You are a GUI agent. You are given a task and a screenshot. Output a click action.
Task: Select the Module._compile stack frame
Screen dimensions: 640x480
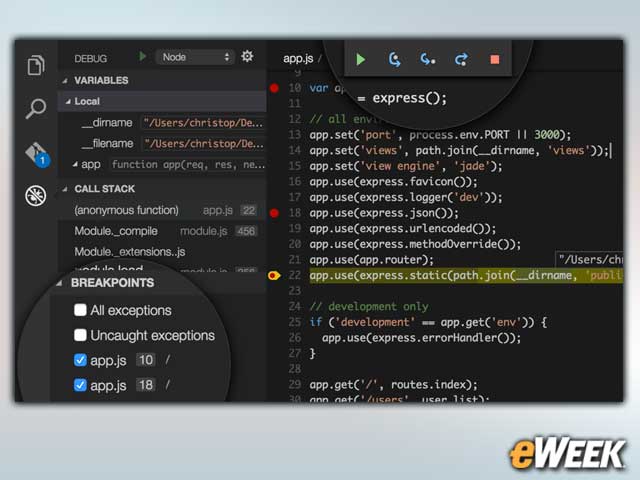162,231
